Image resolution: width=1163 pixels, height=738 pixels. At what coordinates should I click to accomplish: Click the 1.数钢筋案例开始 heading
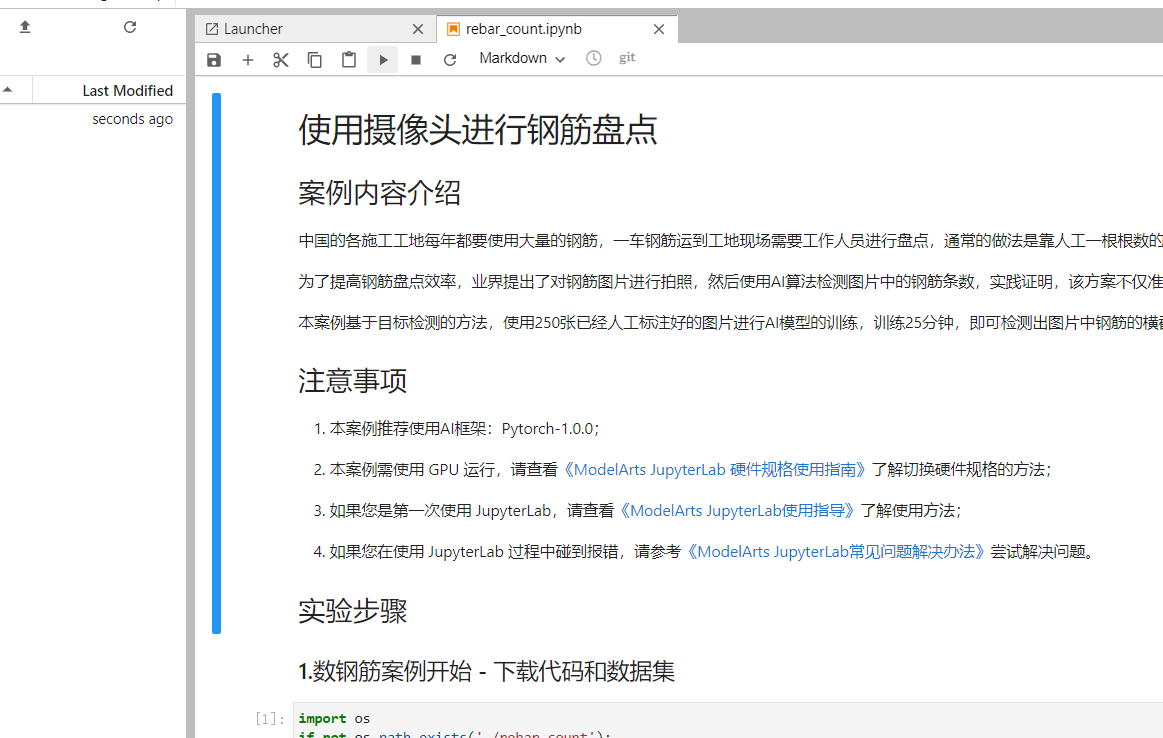coord(487,671)
